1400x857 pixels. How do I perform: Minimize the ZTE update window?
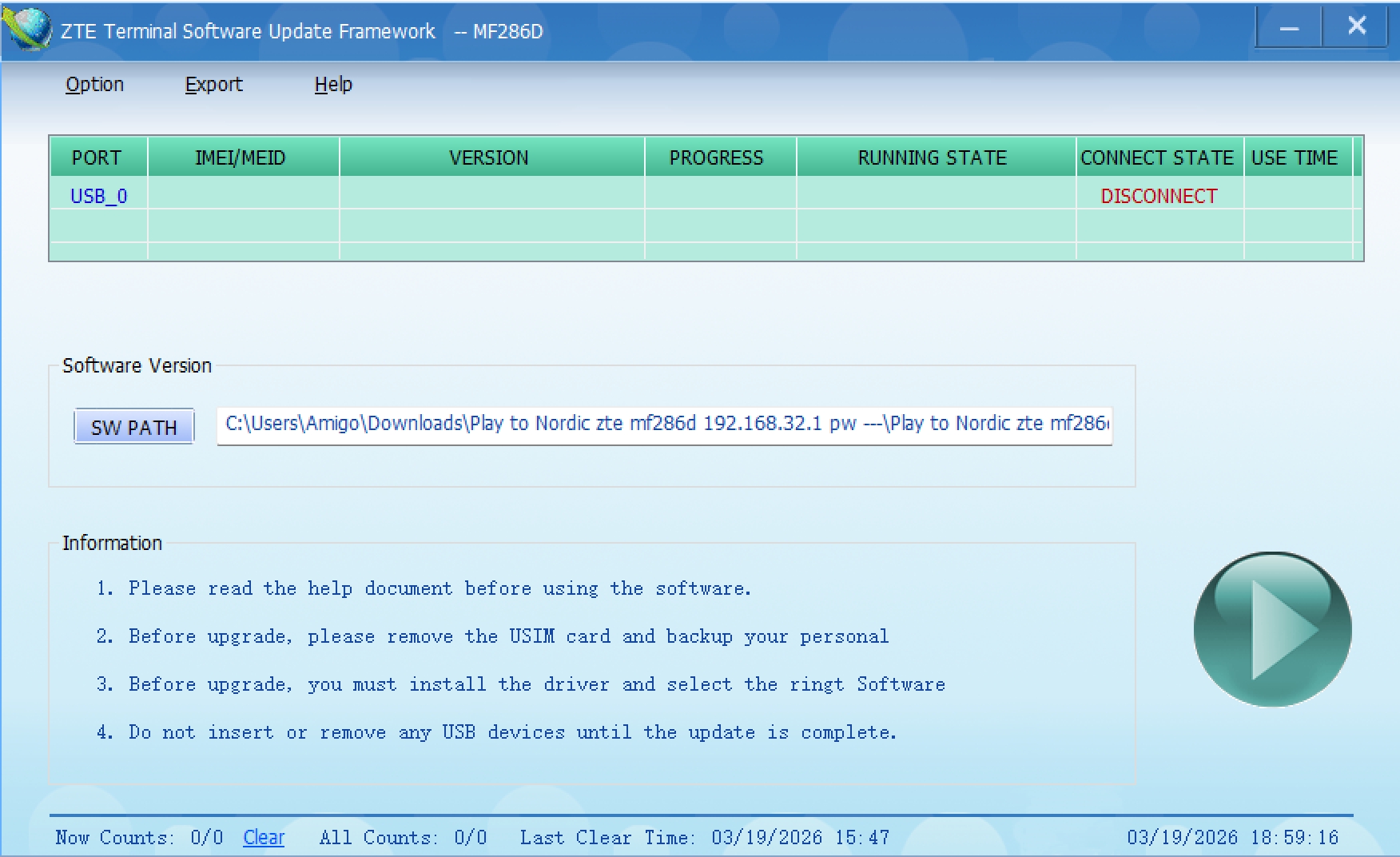[1288, 28]
